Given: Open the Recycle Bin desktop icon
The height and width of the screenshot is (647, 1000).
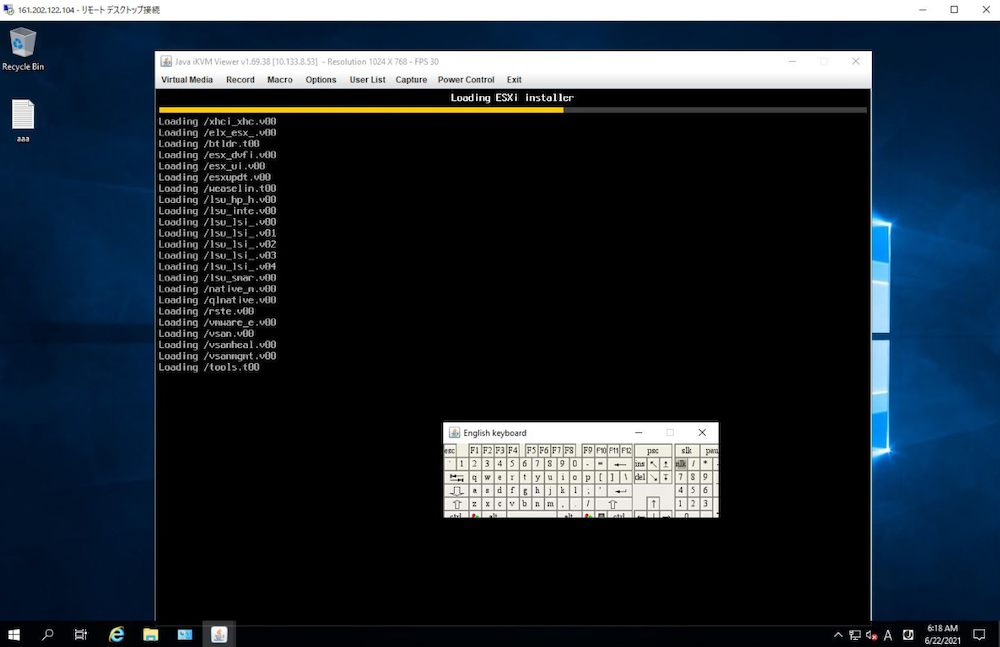Looking at the screenshot, I should point(23,49).
